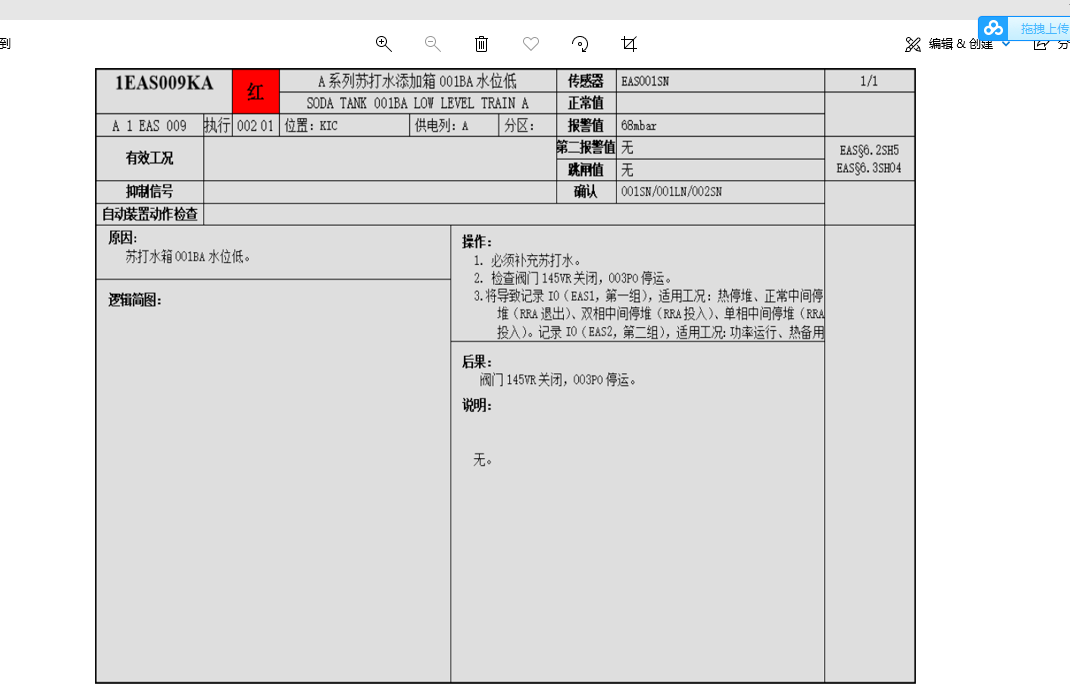Screen dimensions: 1070x698
Task: Click the 68mbar alarm value
Action: 639,126
